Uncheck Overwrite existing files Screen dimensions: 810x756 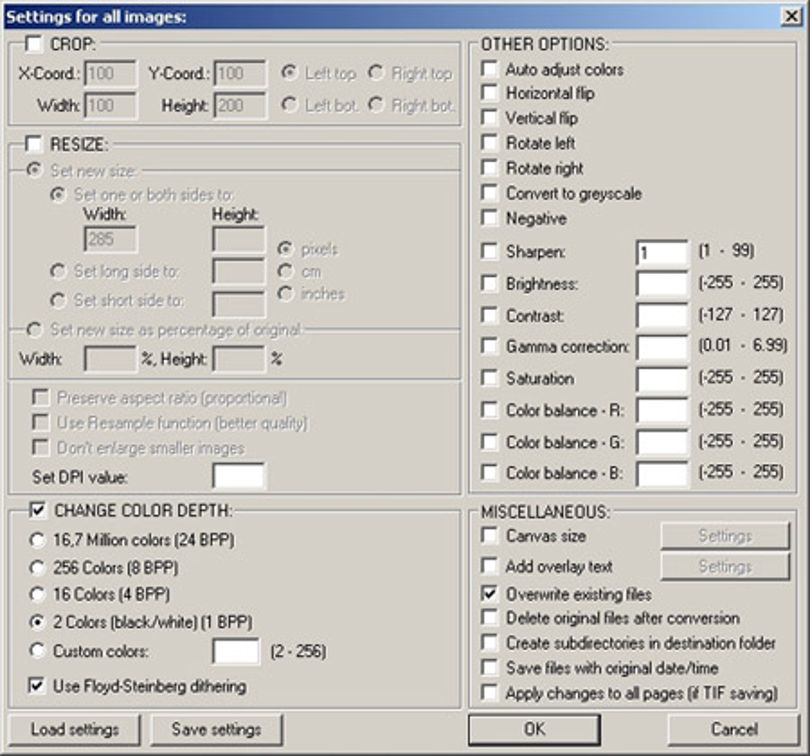[489, 594]
